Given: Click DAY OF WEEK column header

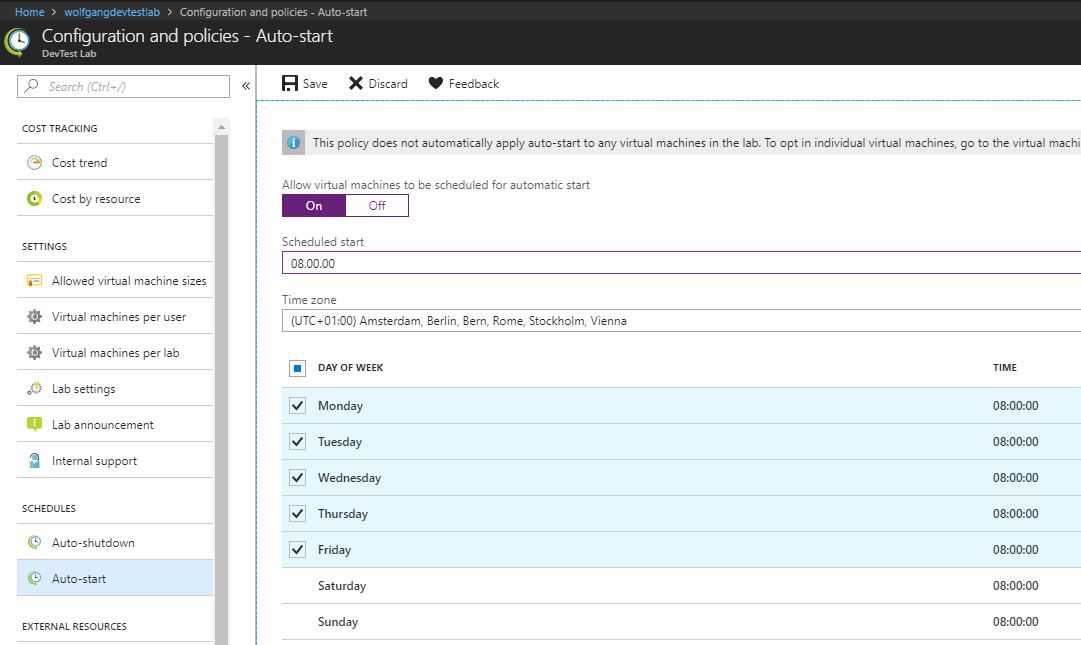Looking at the screenshot, I should tap(350, 368).
